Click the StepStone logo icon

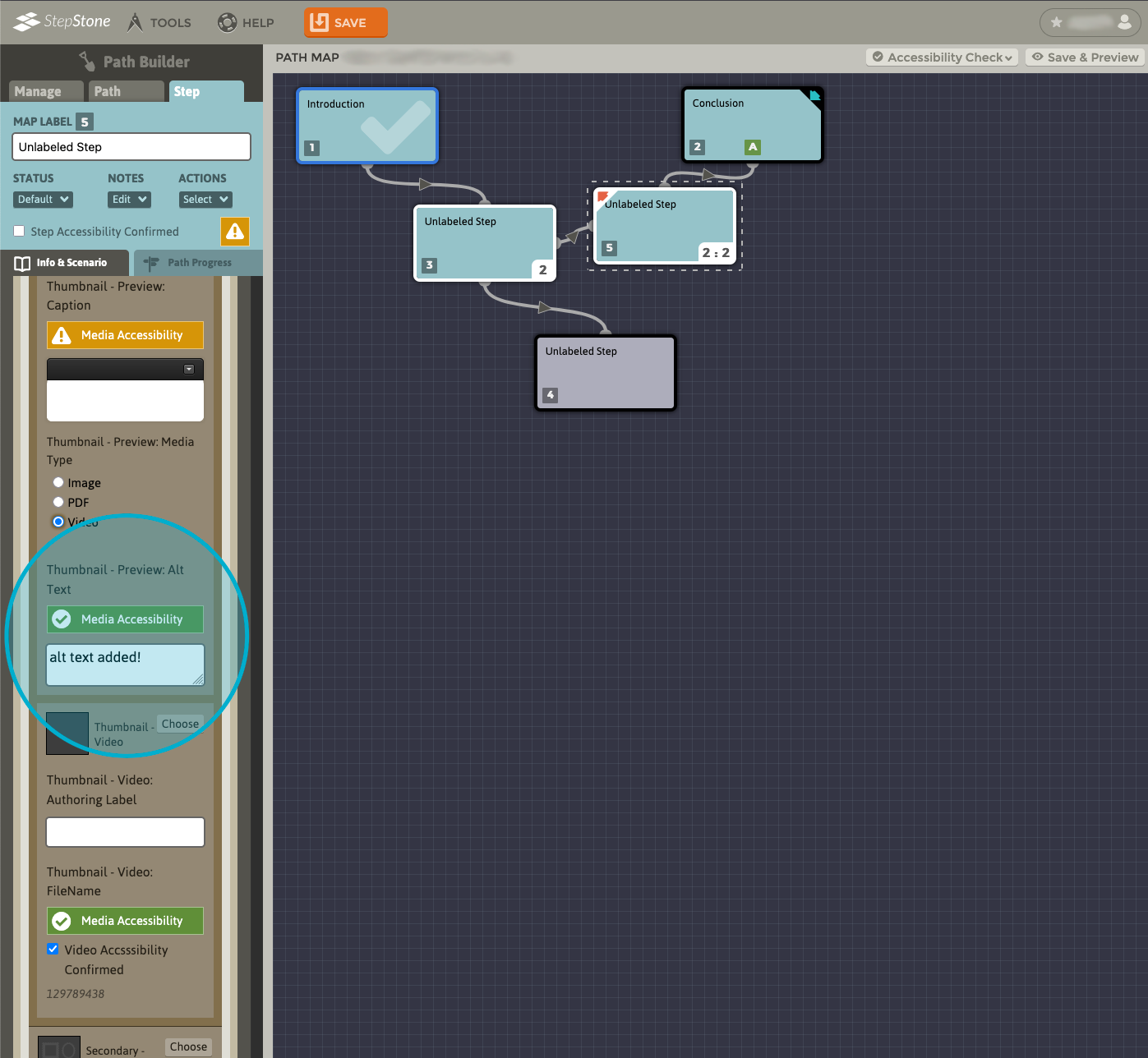coord(27,21)
